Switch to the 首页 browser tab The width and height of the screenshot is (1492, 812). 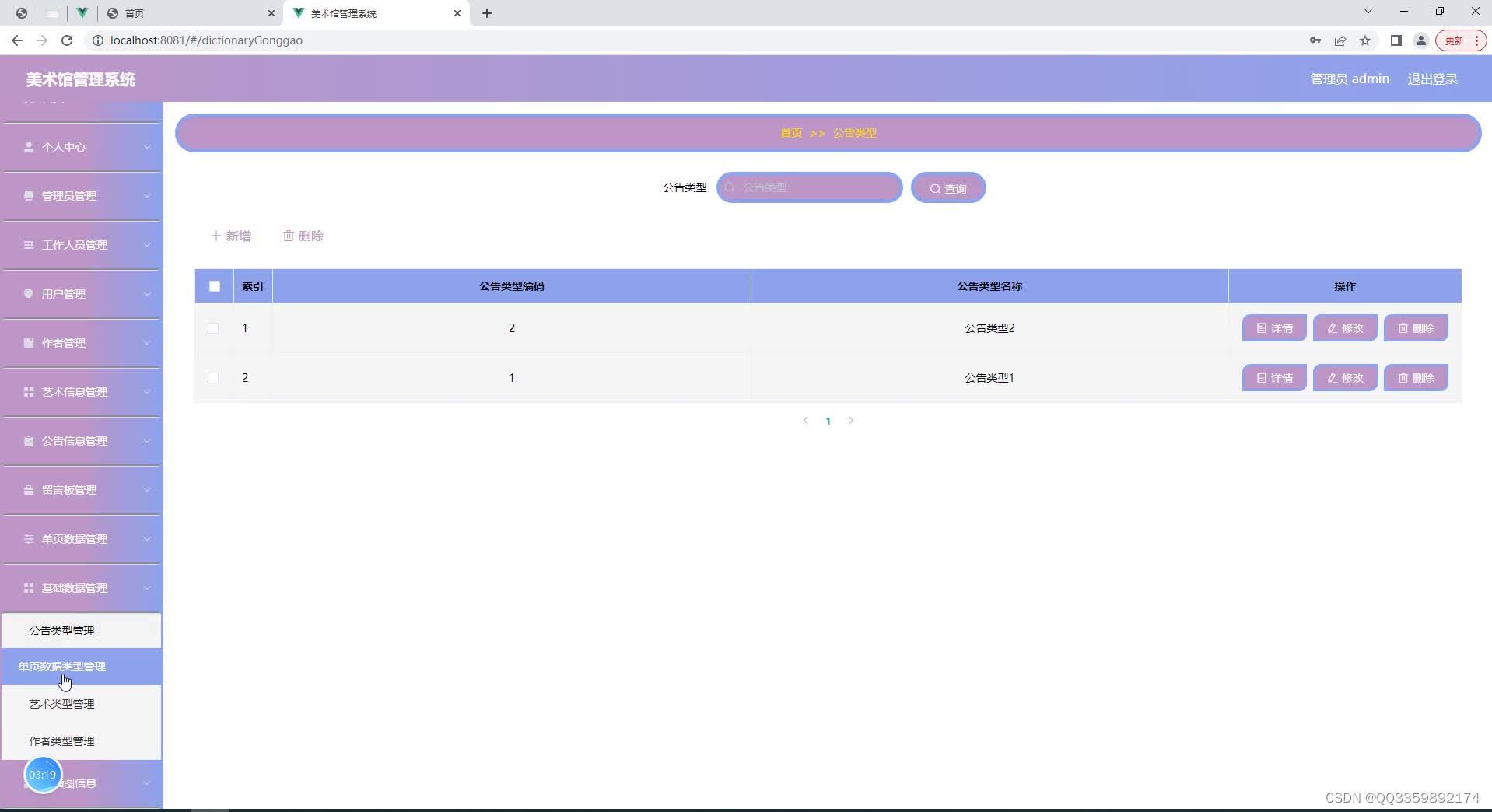coord(190,13)
